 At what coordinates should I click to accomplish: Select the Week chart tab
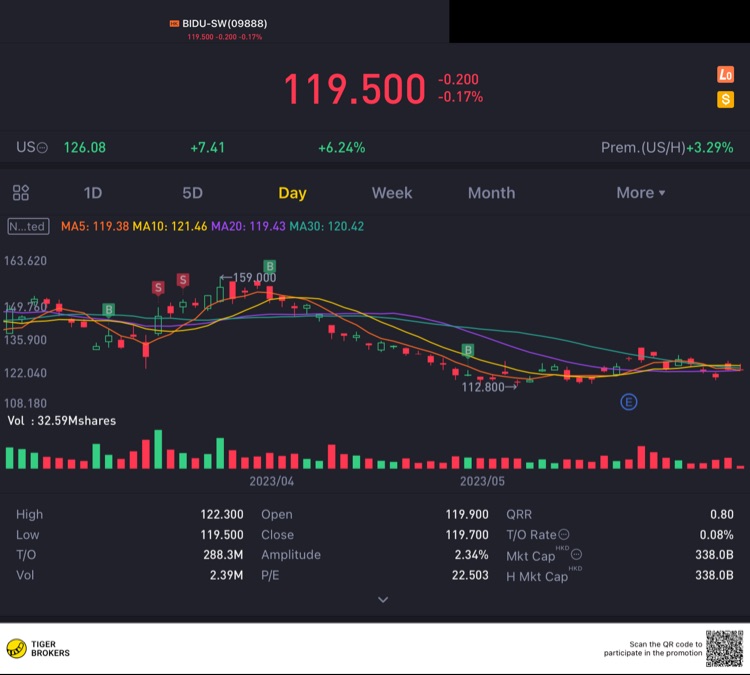[392, 193]
